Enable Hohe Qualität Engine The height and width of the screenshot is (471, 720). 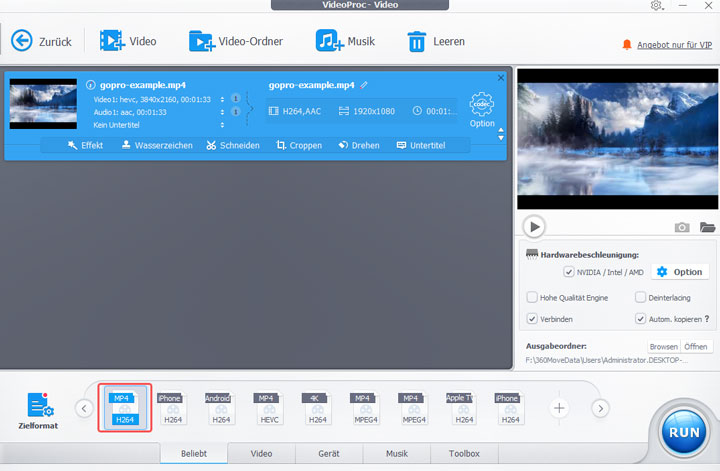(x=532, y=297)
